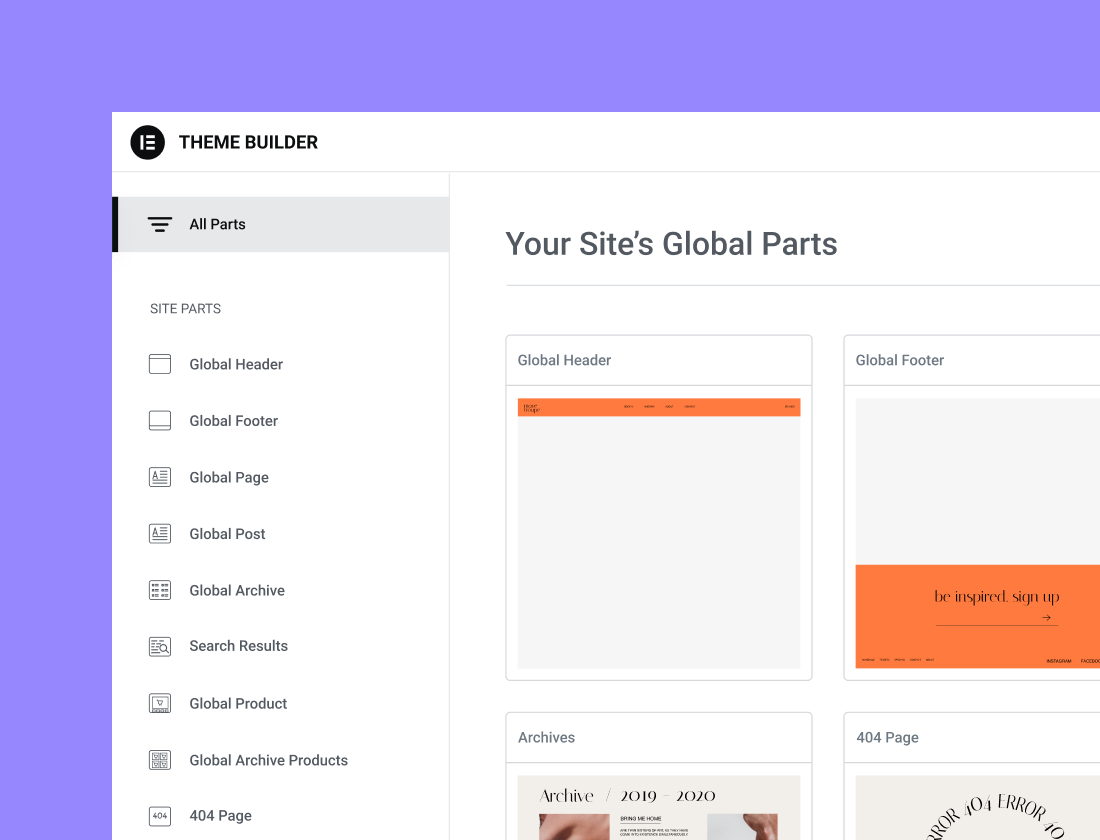Open the Global Header preview thumbnail
1100x840 pixels.
[659, 533]
